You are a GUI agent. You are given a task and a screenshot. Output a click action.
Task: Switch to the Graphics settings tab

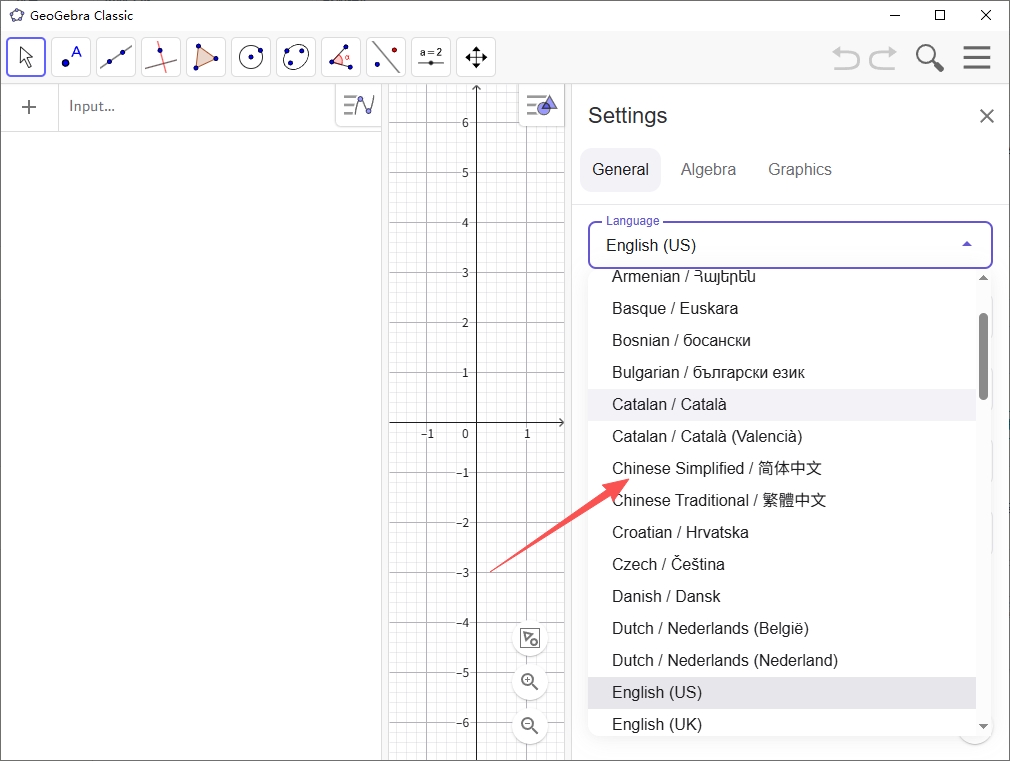(x=799, y=169)
